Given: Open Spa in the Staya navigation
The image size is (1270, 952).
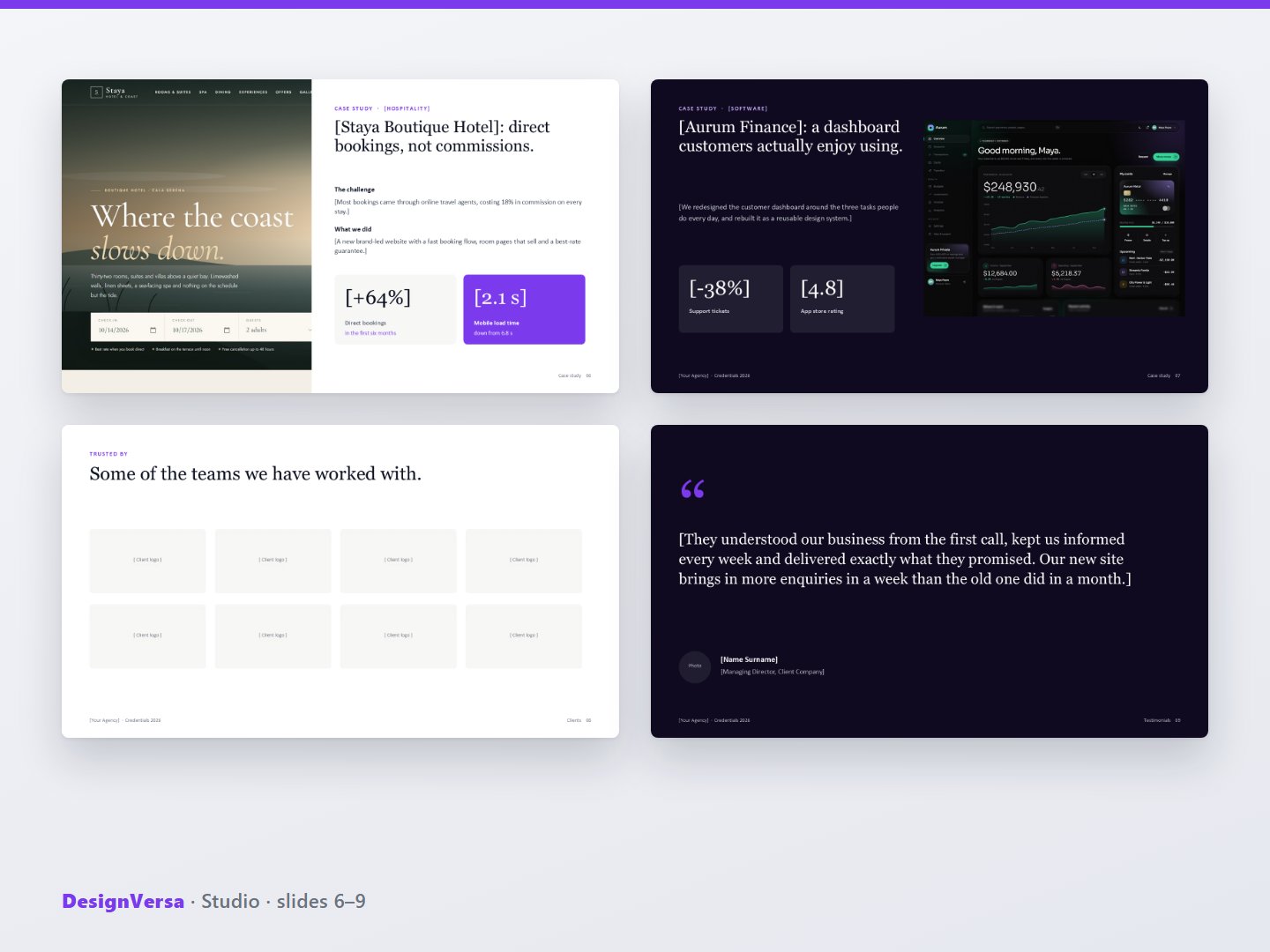Looking at the screenshot, I should coord(203,92).
